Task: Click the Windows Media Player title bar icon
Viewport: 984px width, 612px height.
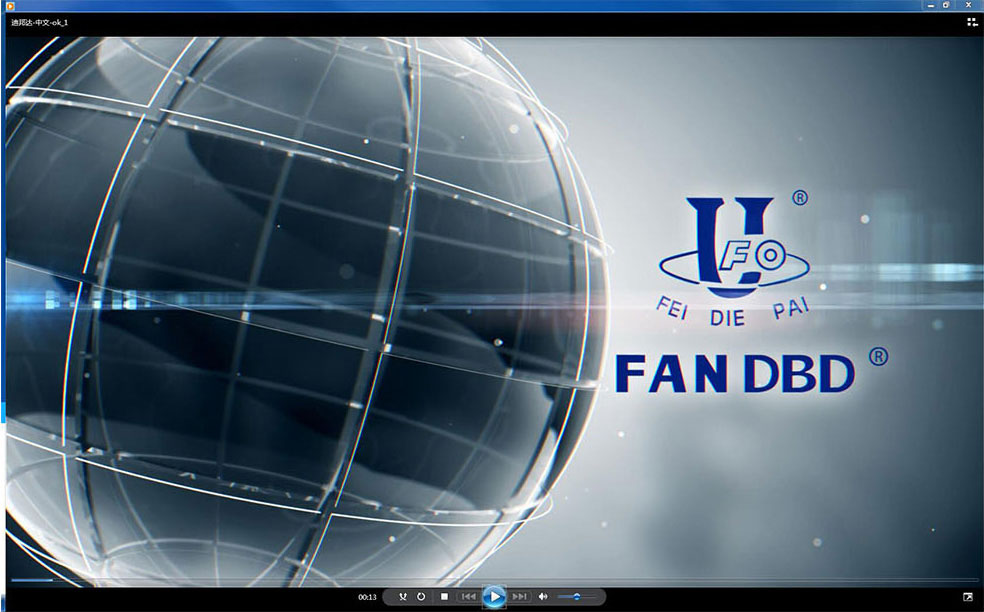Action: pos(9,6)
